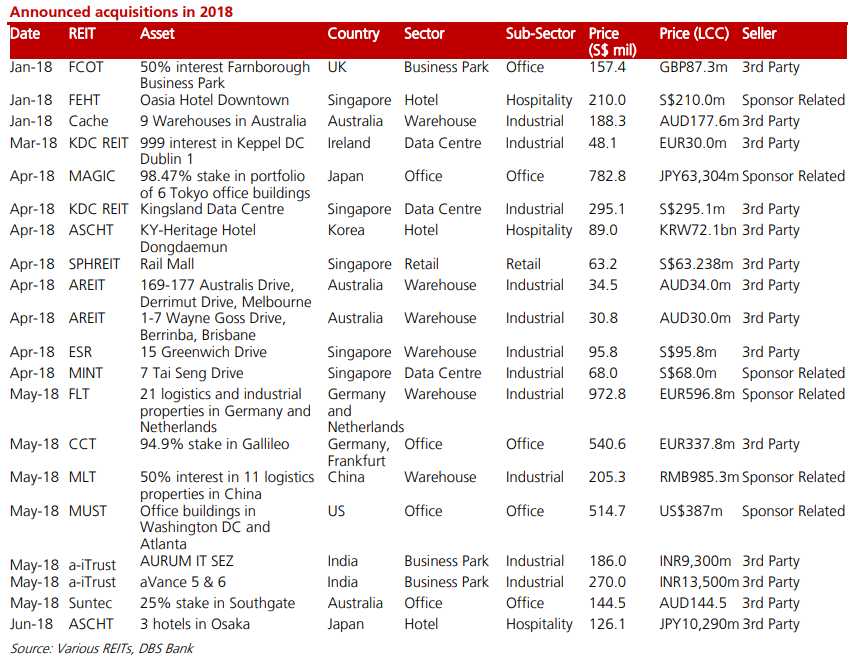The height and width of the screenshot is (666, 859).
Task: Click the 'ESR' REIT cell
Action: [81, 352]
